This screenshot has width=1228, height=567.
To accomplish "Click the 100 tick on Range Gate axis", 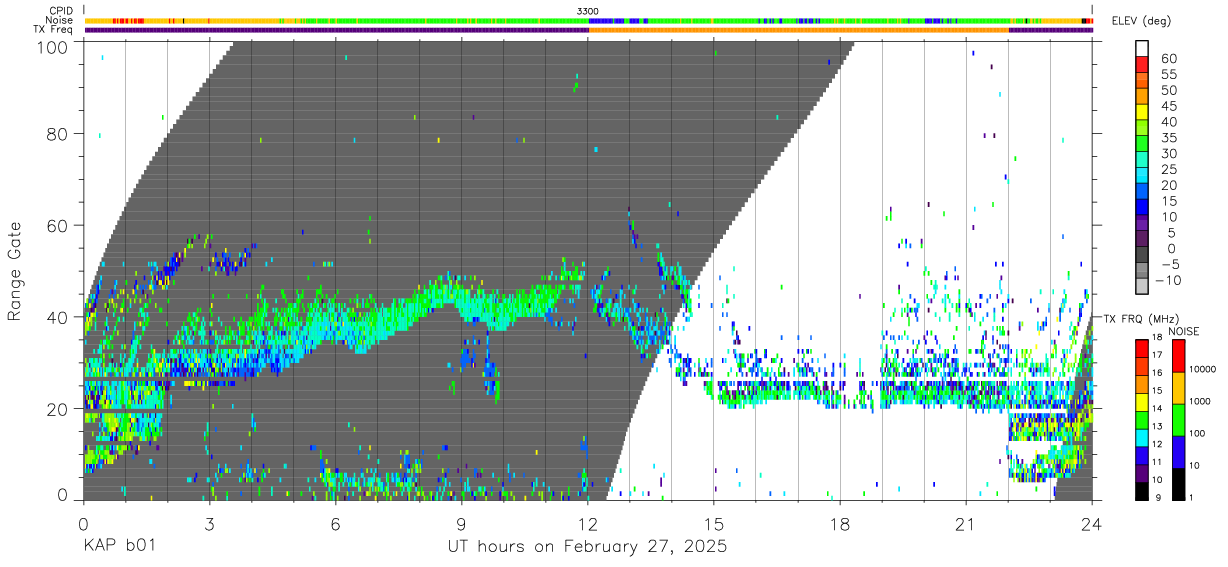I will coord(53,46).
